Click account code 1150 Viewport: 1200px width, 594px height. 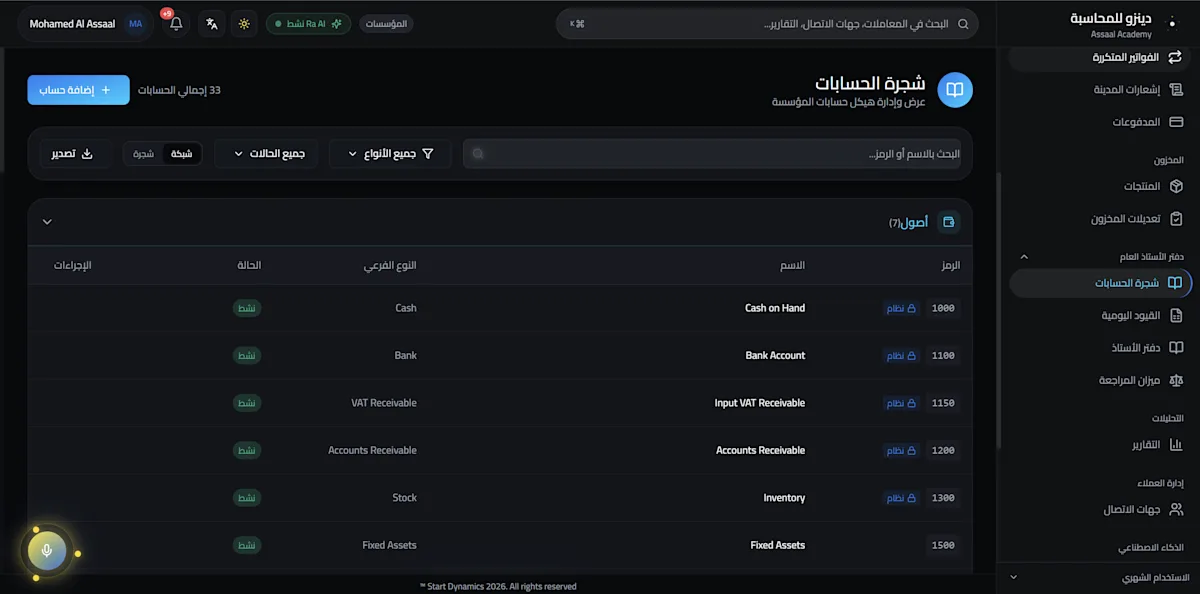click(943, 403)
